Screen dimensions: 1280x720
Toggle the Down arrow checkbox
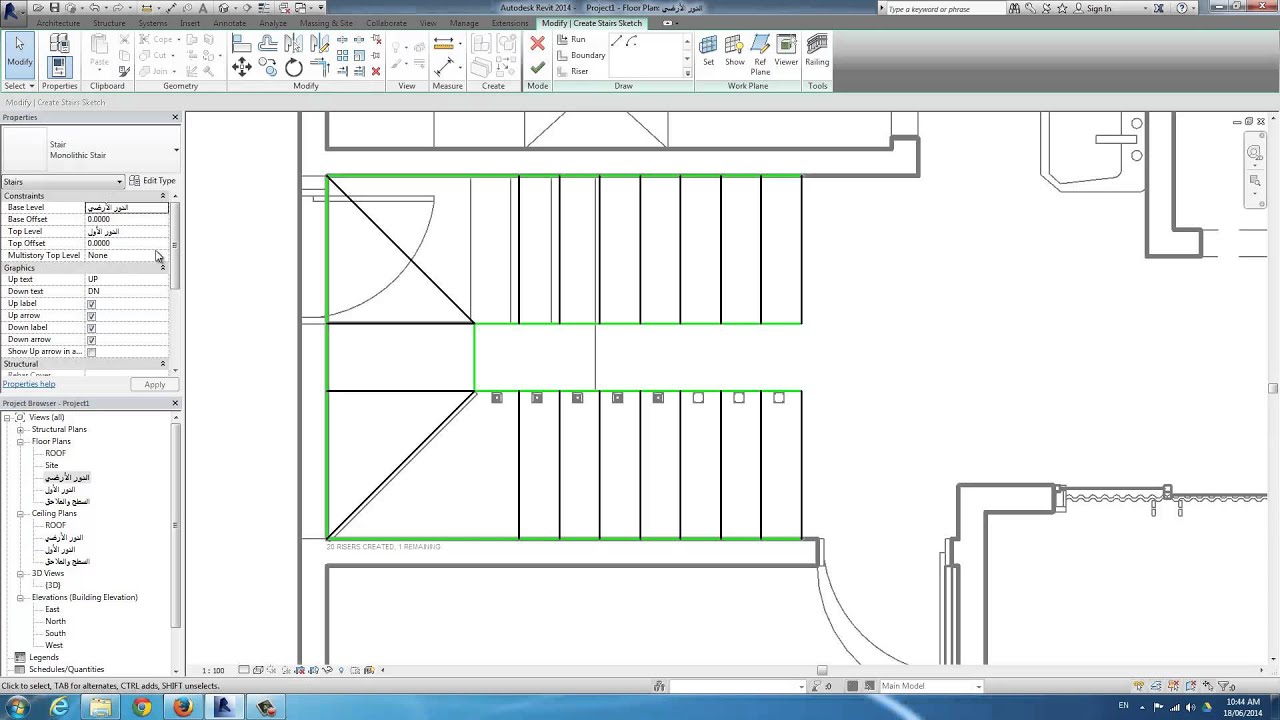coord(91,340)
